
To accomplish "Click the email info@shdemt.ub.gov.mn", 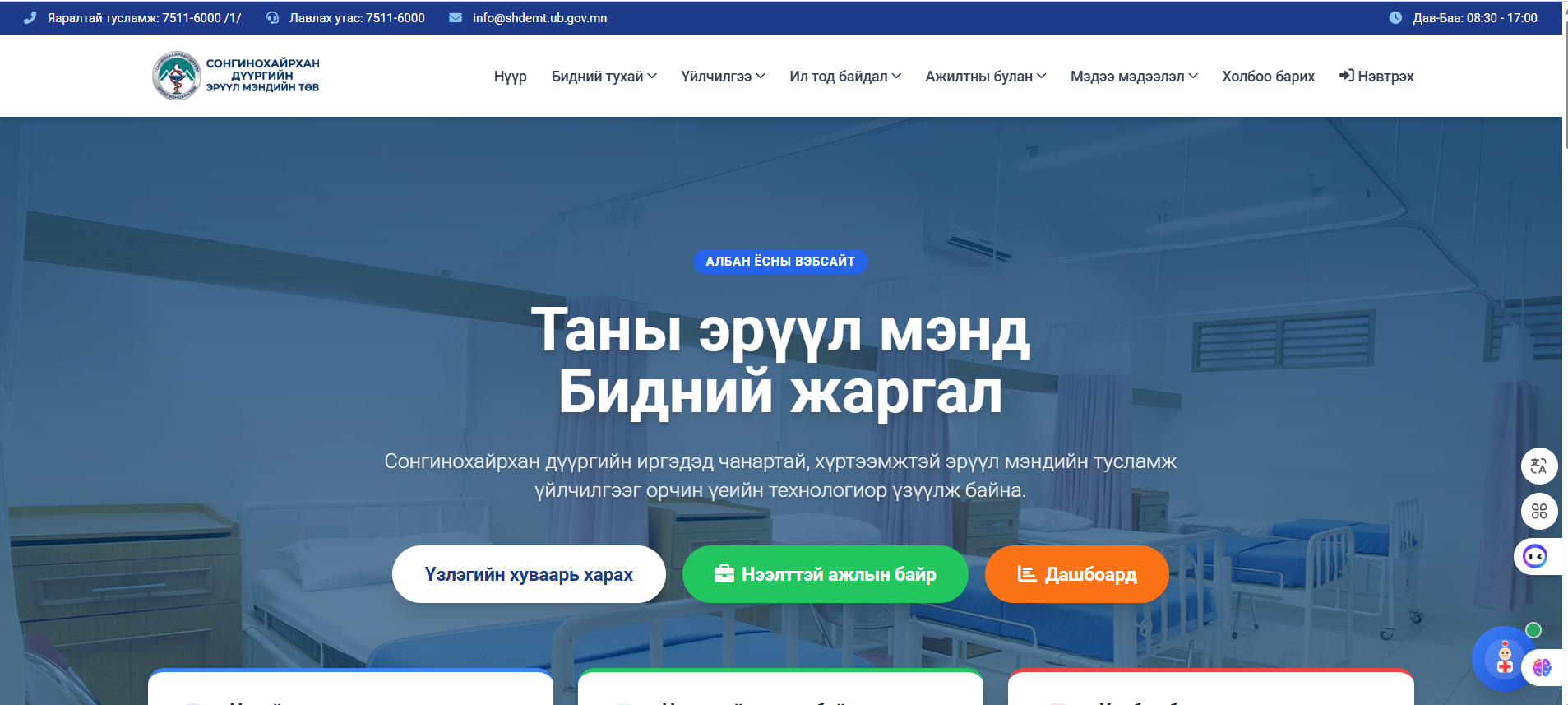I will pos(539,17).
